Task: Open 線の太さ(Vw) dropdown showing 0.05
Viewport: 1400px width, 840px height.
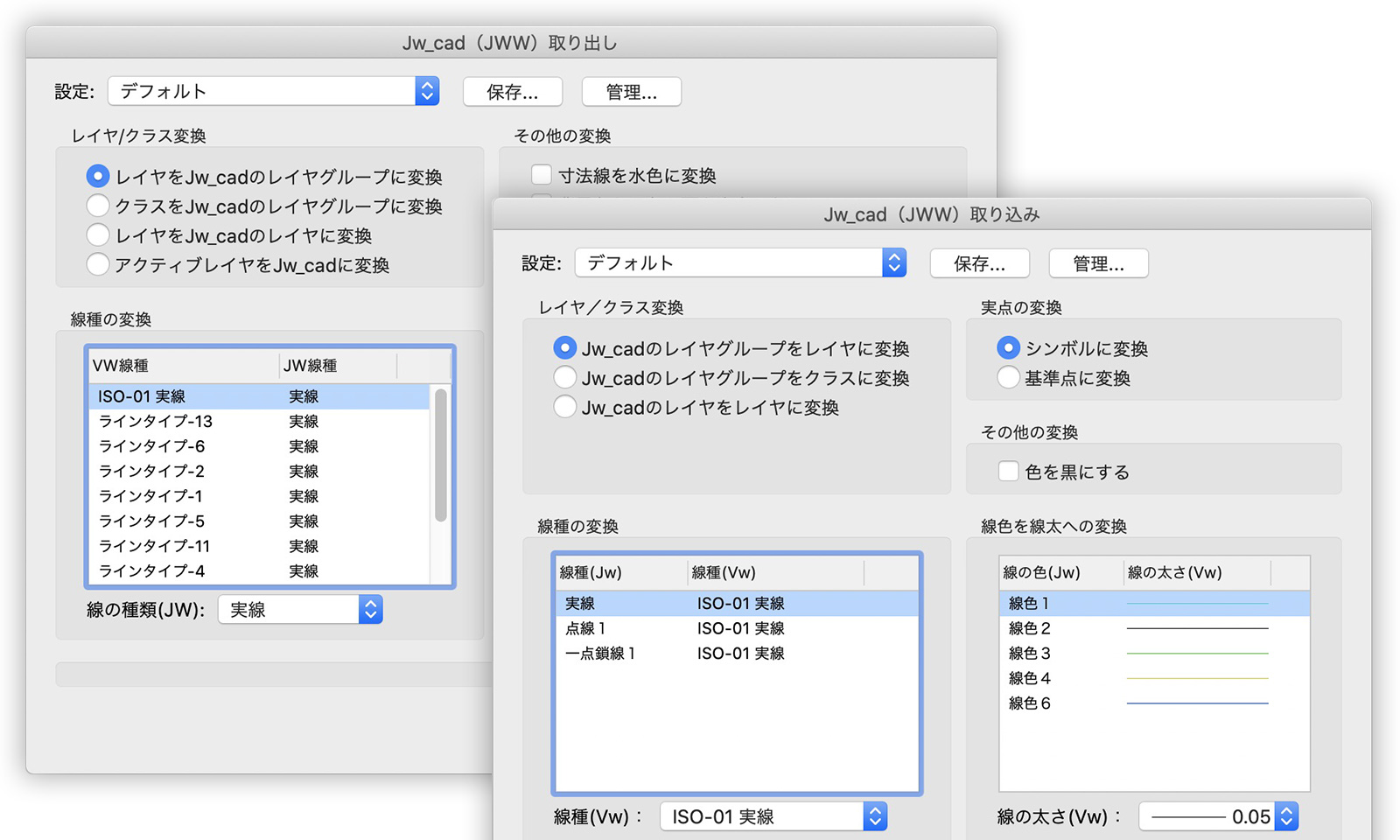Action: 1218,816
